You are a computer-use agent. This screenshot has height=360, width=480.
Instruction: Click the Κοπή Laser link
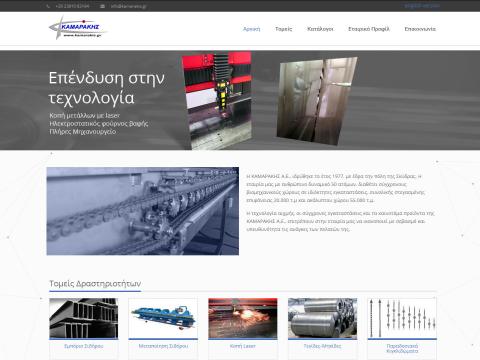[243, 346]
